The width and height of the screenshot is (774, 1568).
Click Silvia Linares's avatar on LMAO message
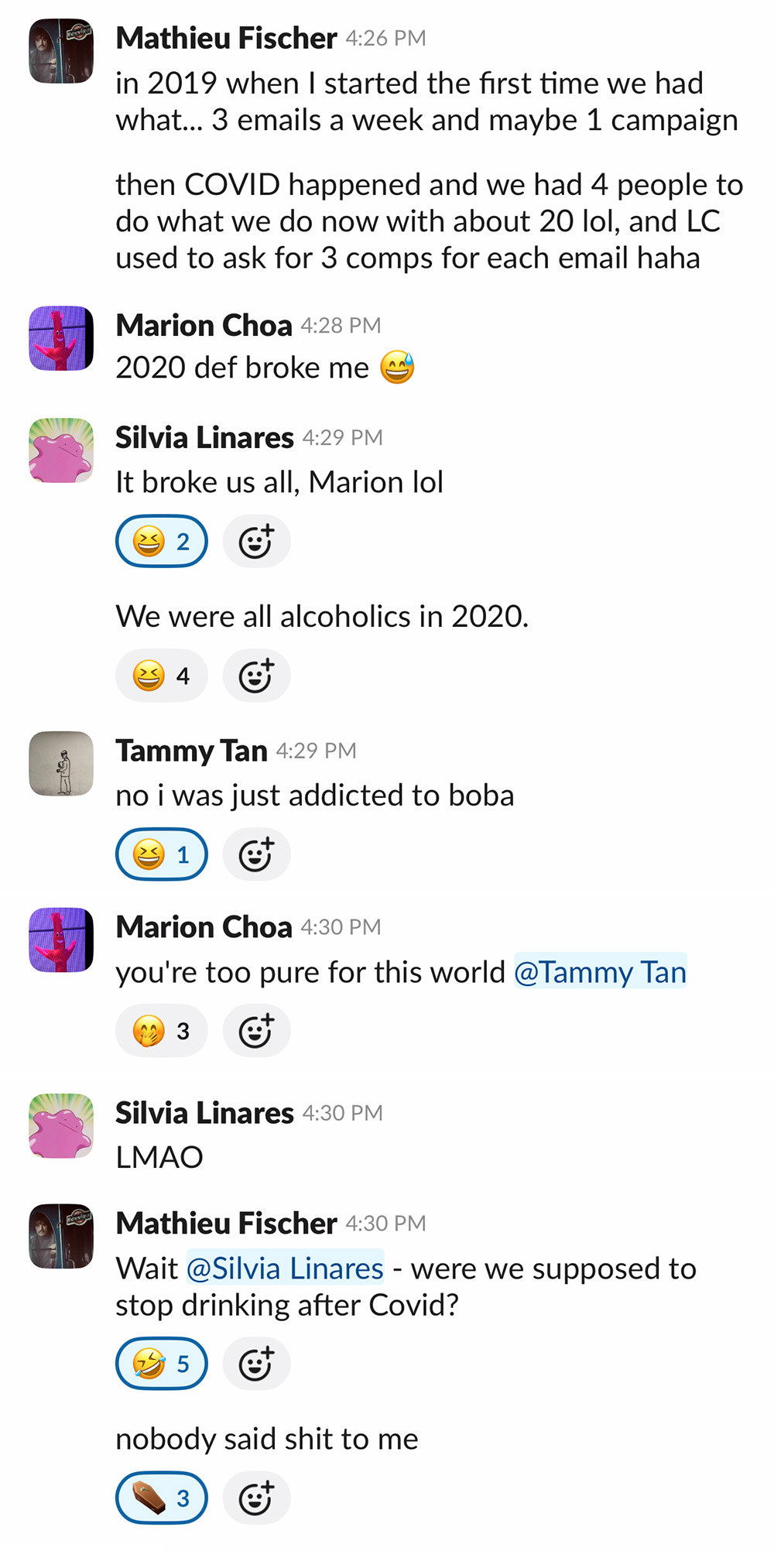click(61, 1125)
